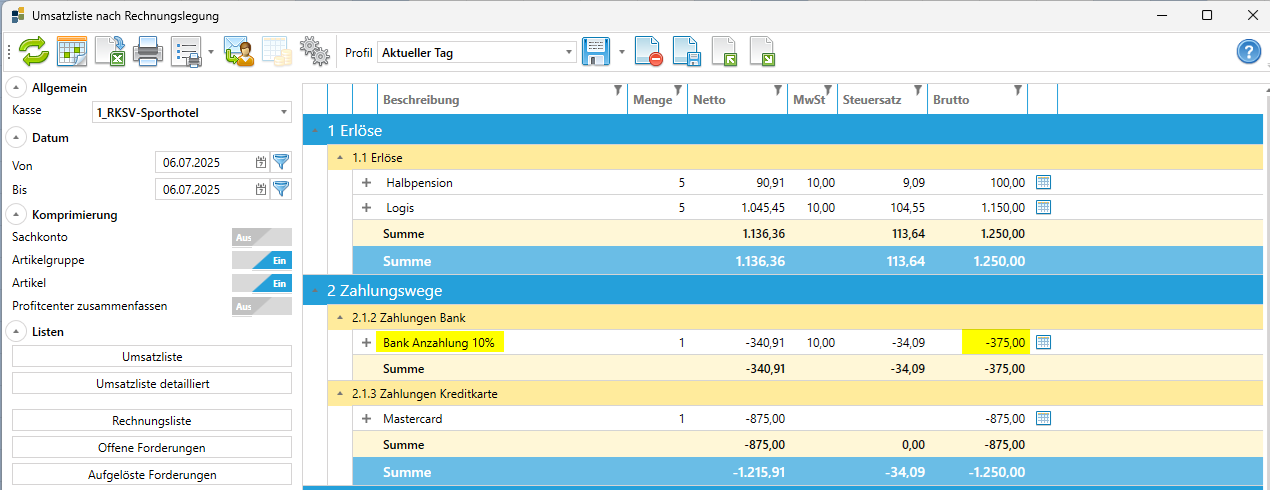Click the Offene Forderungen button
This screenshot has width=1270, height=490.
point(152,447)
